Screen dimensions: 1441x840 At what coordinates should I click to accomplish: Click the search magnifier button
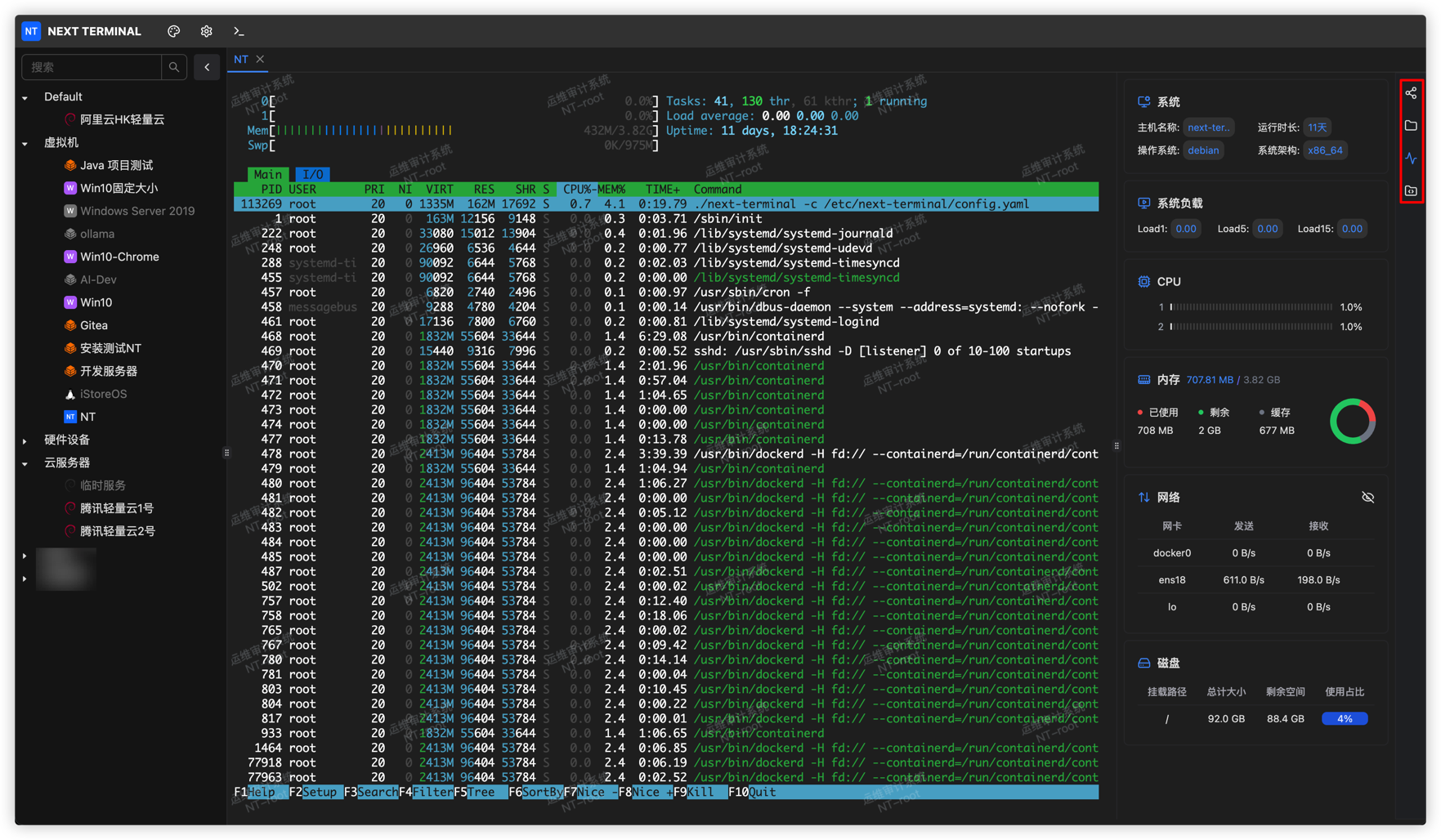click(x=174, y=67)
